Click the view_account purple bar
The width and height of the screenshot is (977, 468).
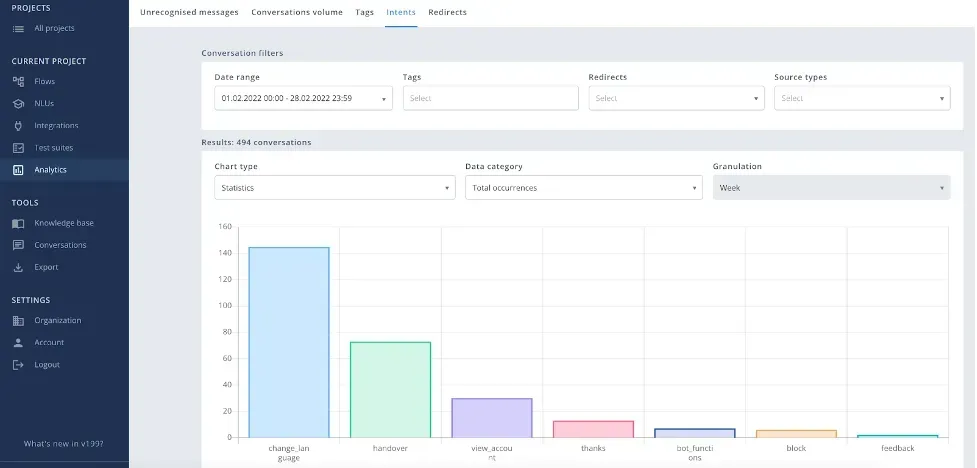pyautogui.click(x=492, y=418)
